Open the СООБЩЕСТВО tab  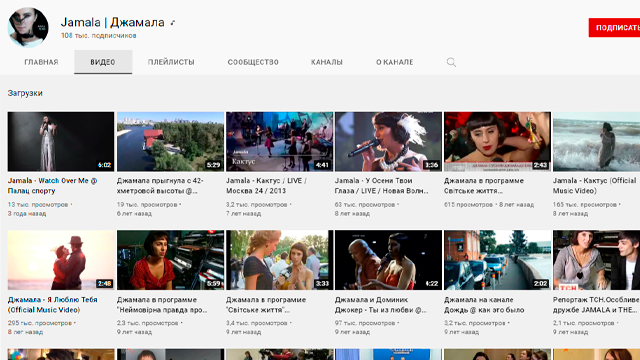point(253,62)
